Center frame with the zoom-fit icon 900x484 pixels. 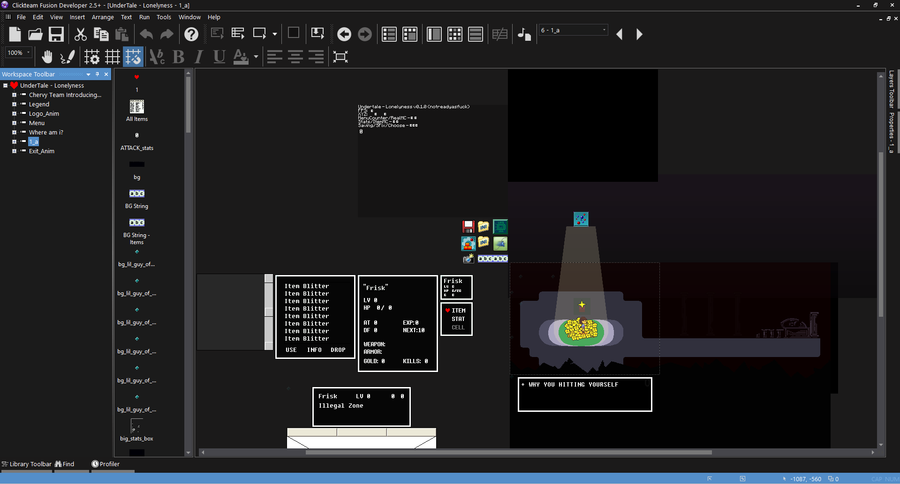(x=340, y=57)
